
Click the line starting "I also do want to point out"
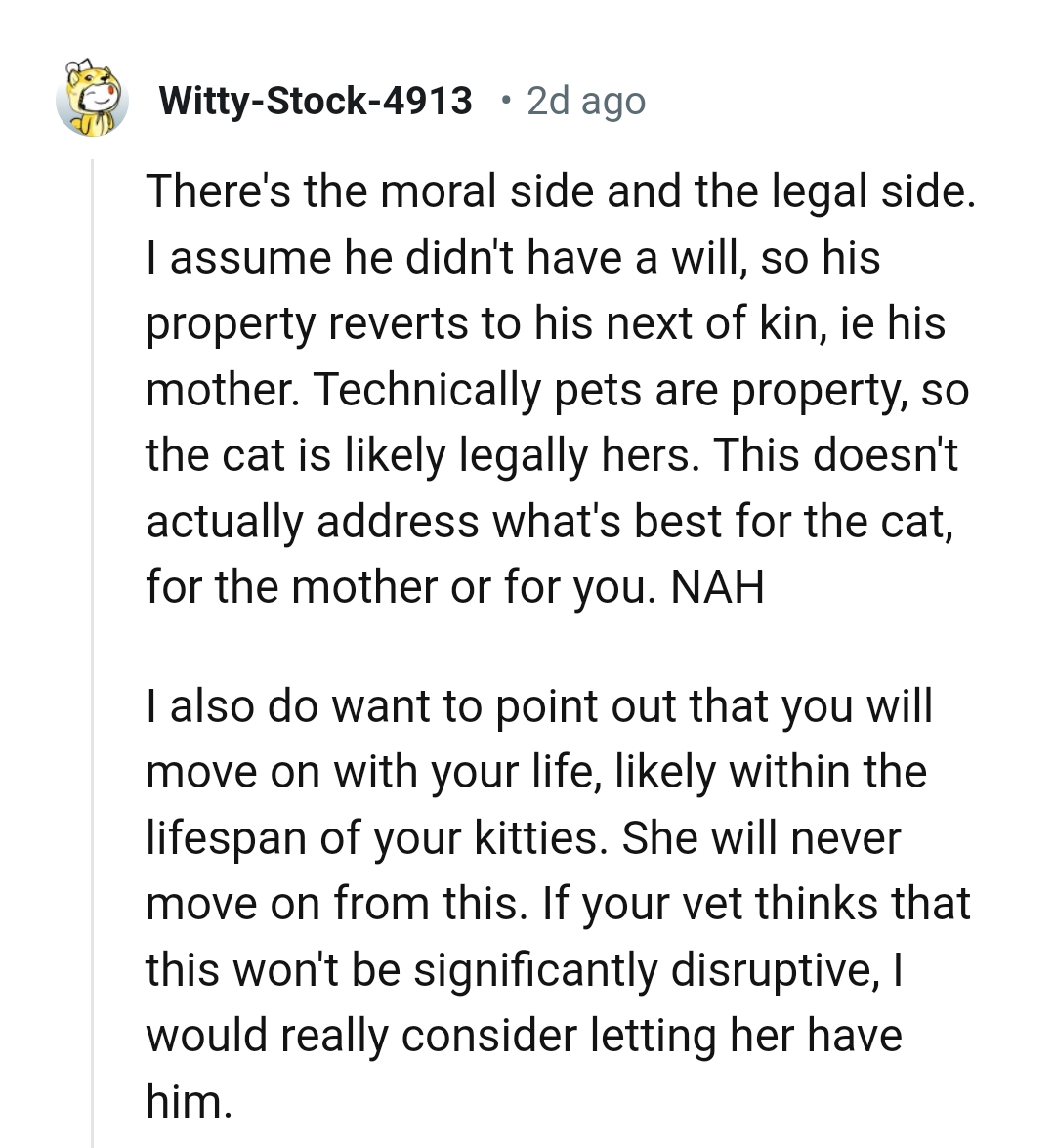click(539, 705)
